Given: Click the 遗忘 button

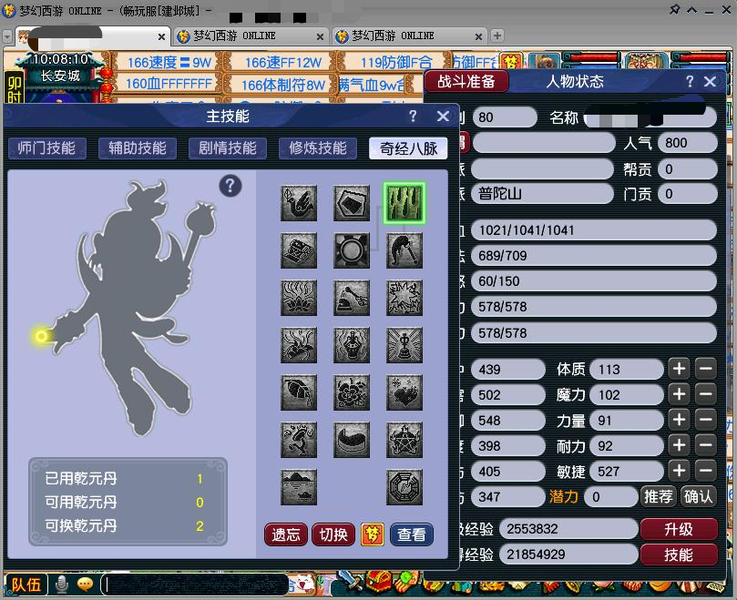Looking at the screenshot, I should 286,535.
